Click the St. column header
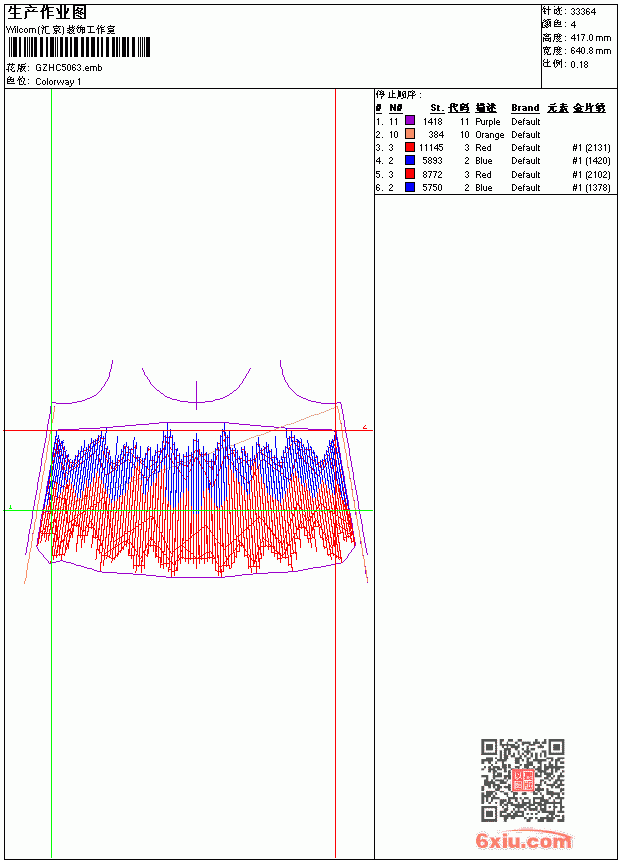Viewport: 620px width, 860px height. (x=437, y=108)
